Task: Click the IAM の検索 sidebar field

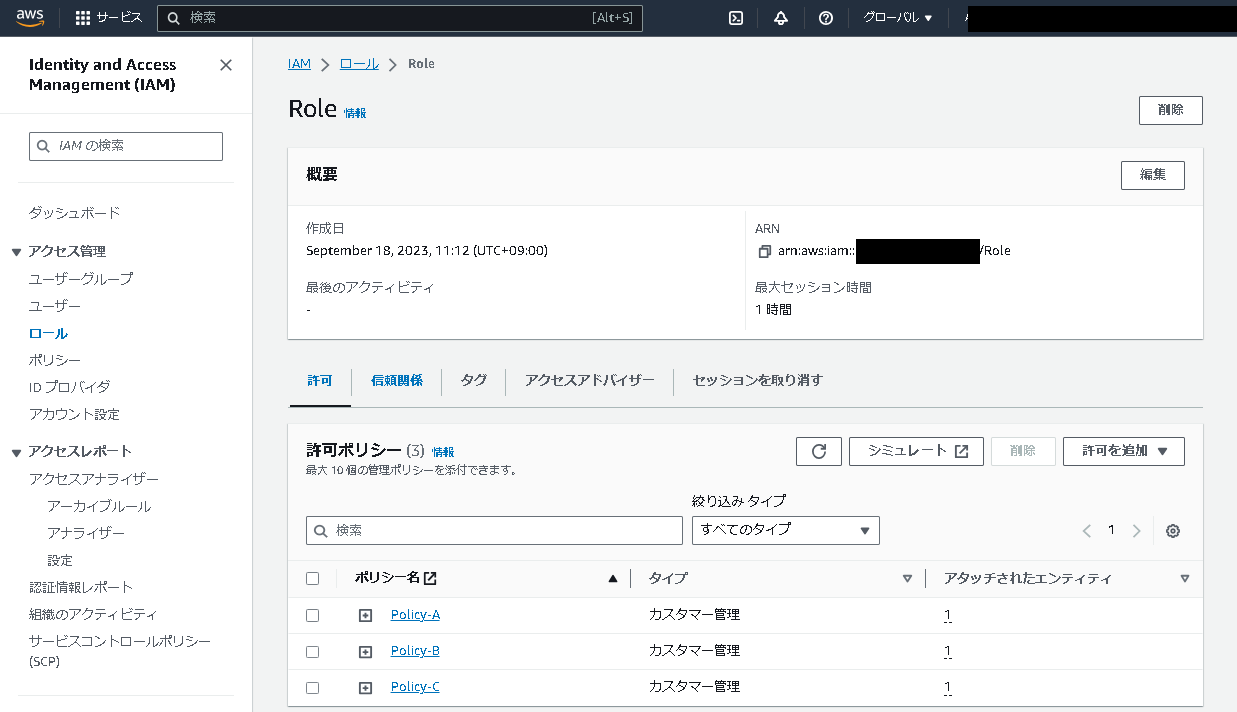Action: click(x=126, y=146)
